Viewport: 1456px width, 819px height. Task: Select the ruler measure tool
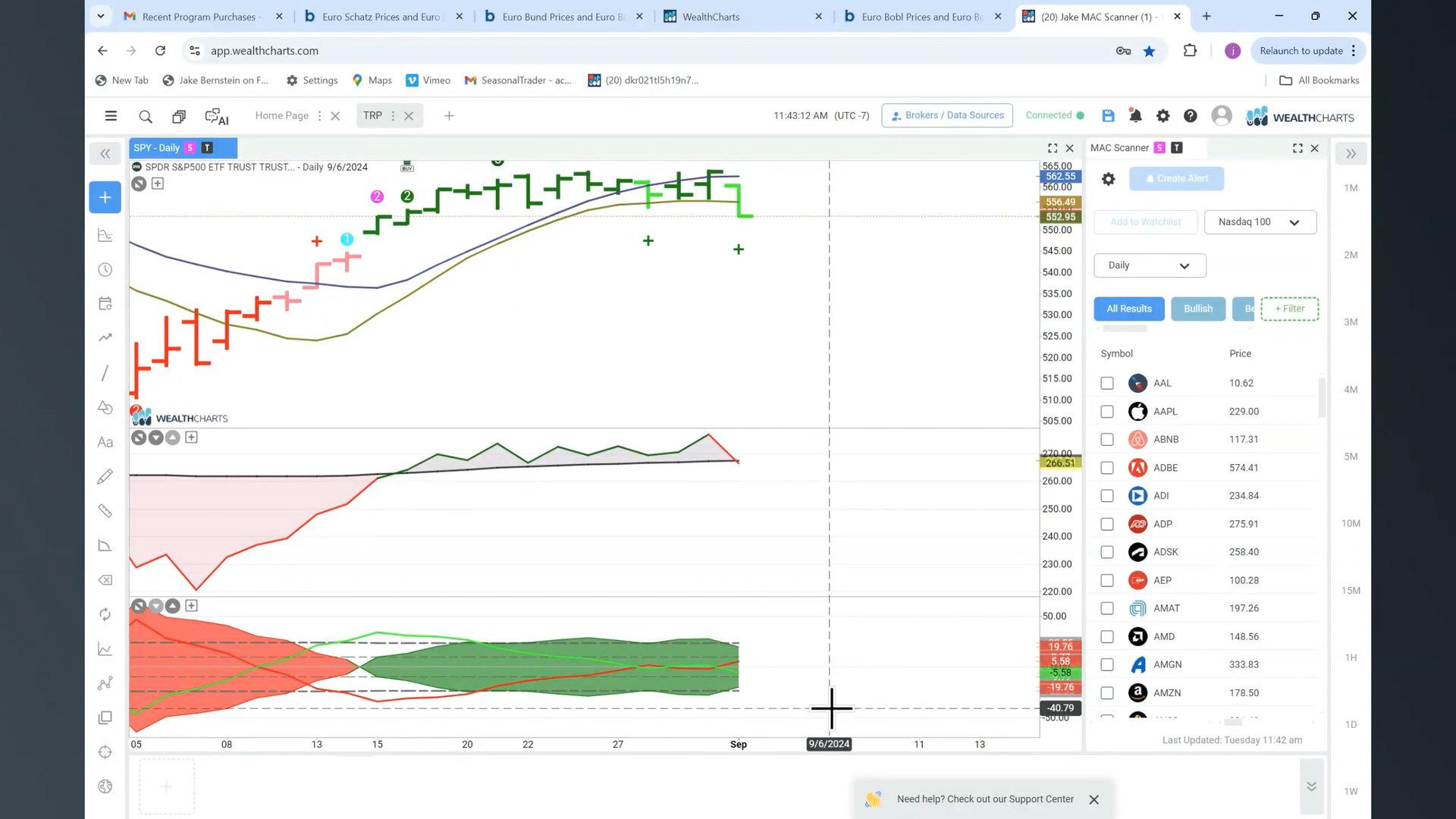coord(105,511)
